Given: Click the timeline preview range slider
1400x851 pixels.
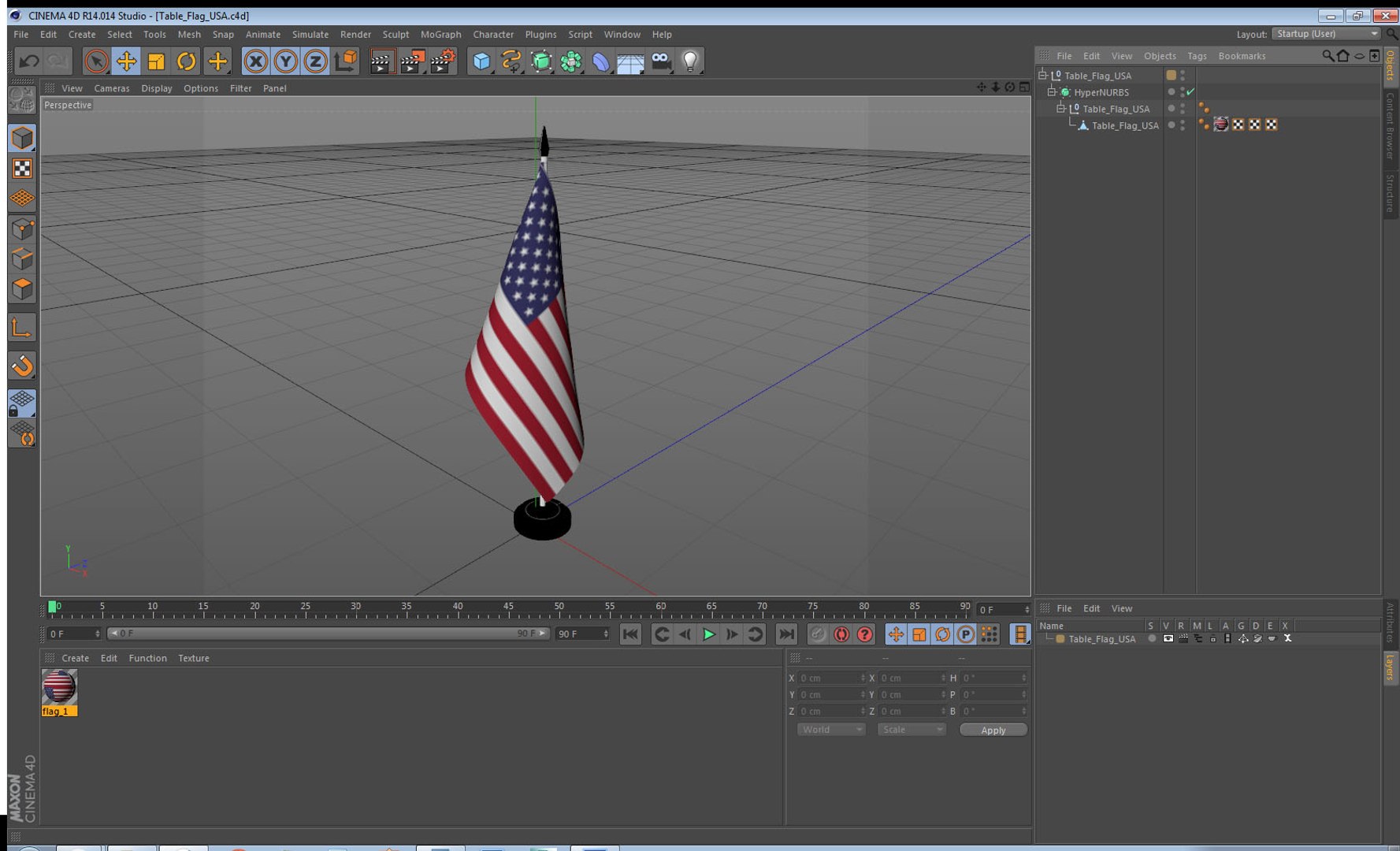Looking at the screenshot, I should coord(328,634).
